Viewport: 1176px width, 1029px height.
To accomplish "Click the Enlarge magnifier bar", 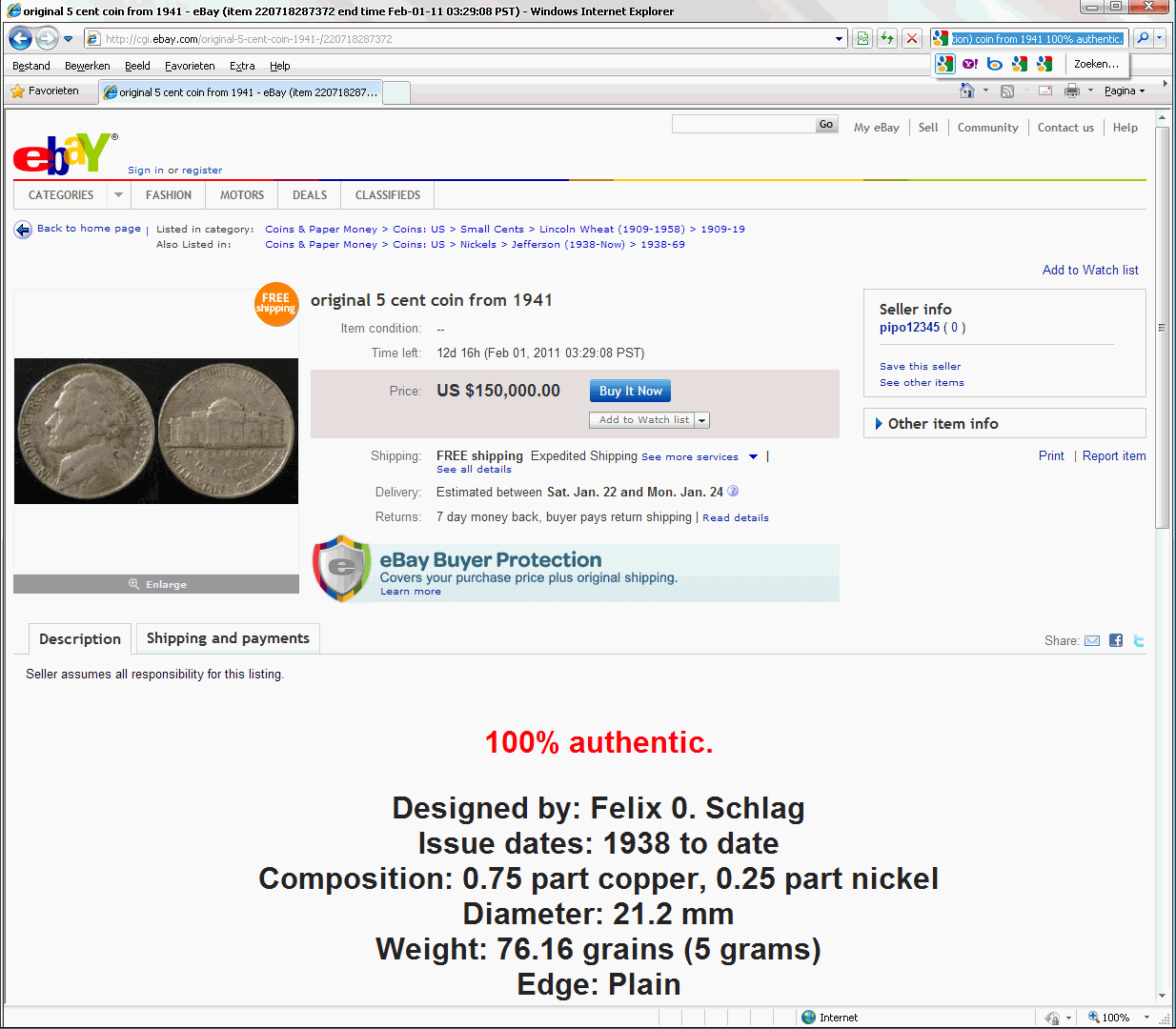I will pyautogui.click(x=156, y=584).
